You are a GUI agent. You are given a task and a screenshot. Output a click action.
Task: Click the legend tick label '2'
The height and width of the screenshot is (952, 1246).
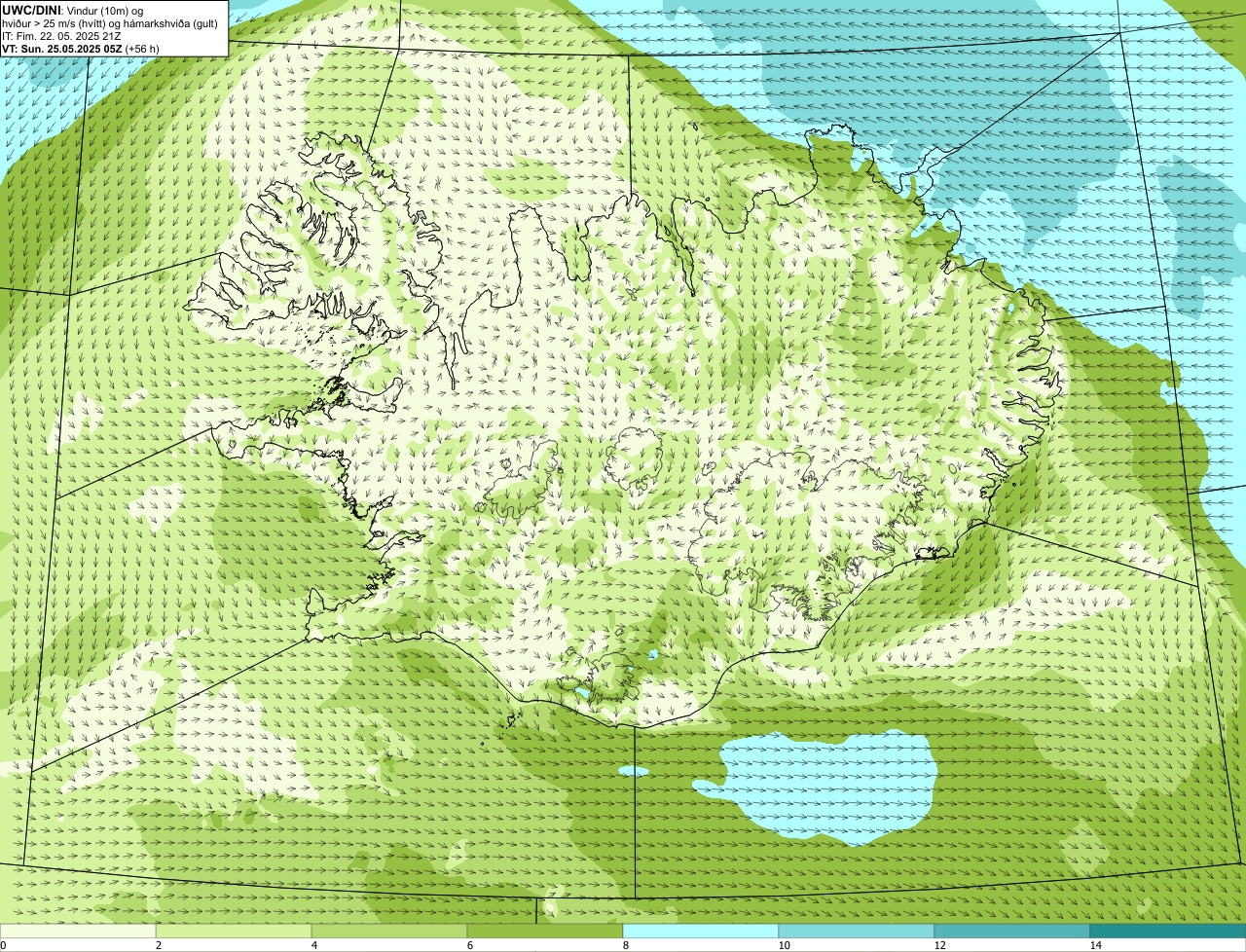158,945
